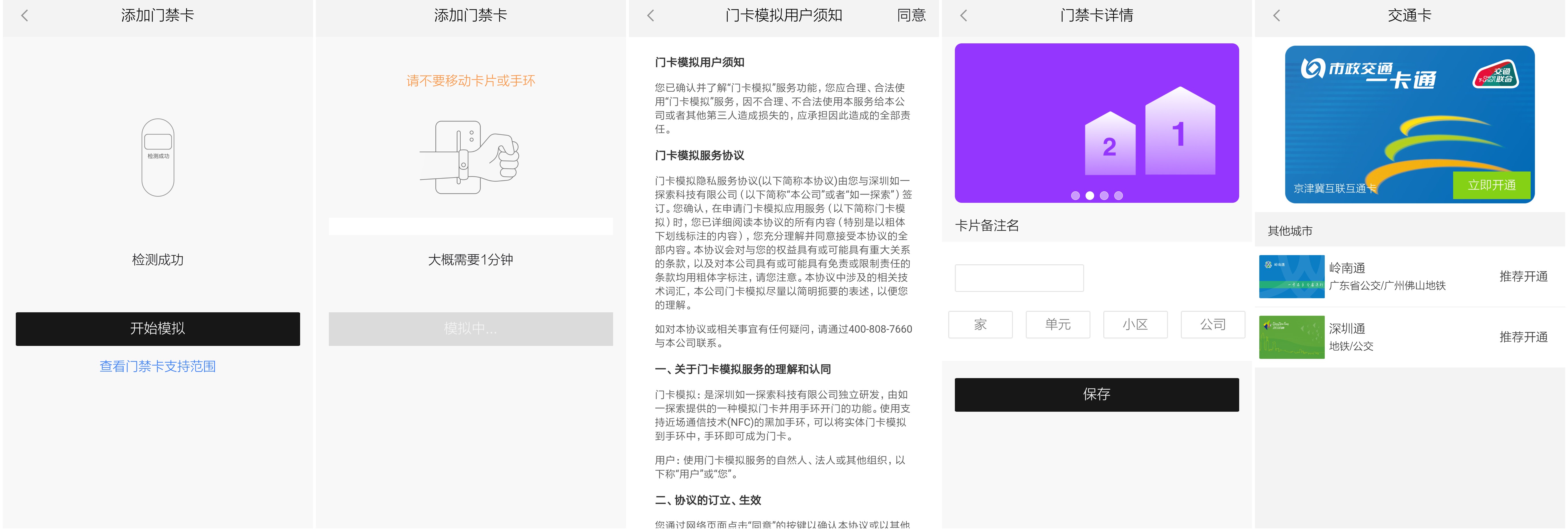Select the 岭南通 card logo

(x=1292, y=276)
